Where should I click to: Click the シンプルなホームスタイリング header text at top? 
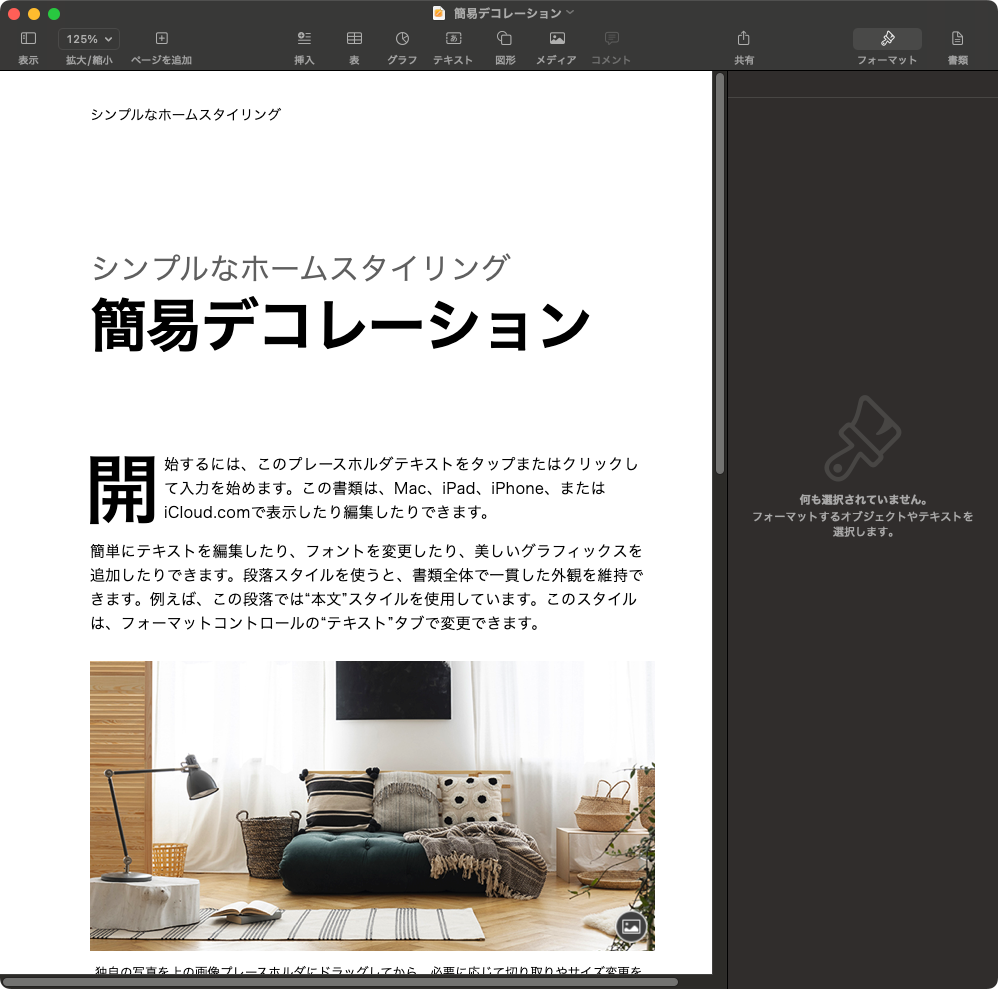185,114
